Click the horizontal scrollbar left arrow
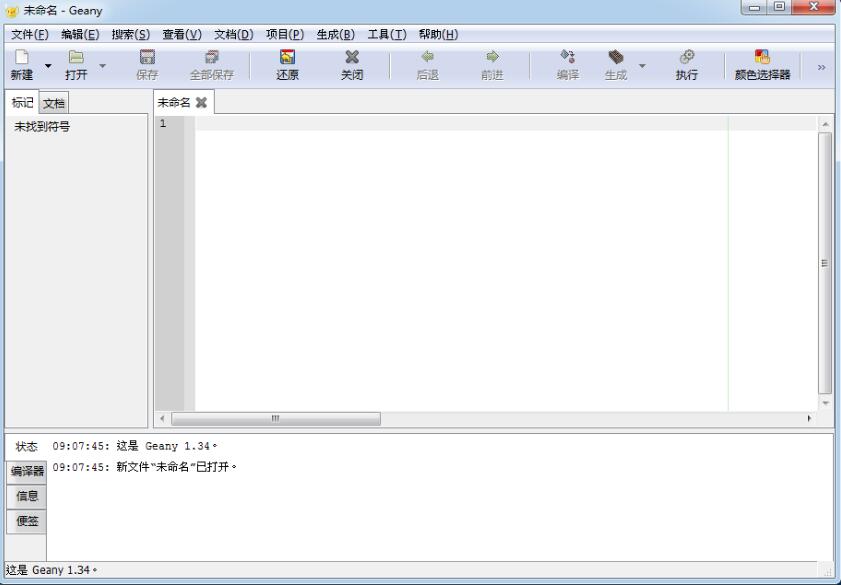This screenshot has height=585, width=841. click(163, 418)
